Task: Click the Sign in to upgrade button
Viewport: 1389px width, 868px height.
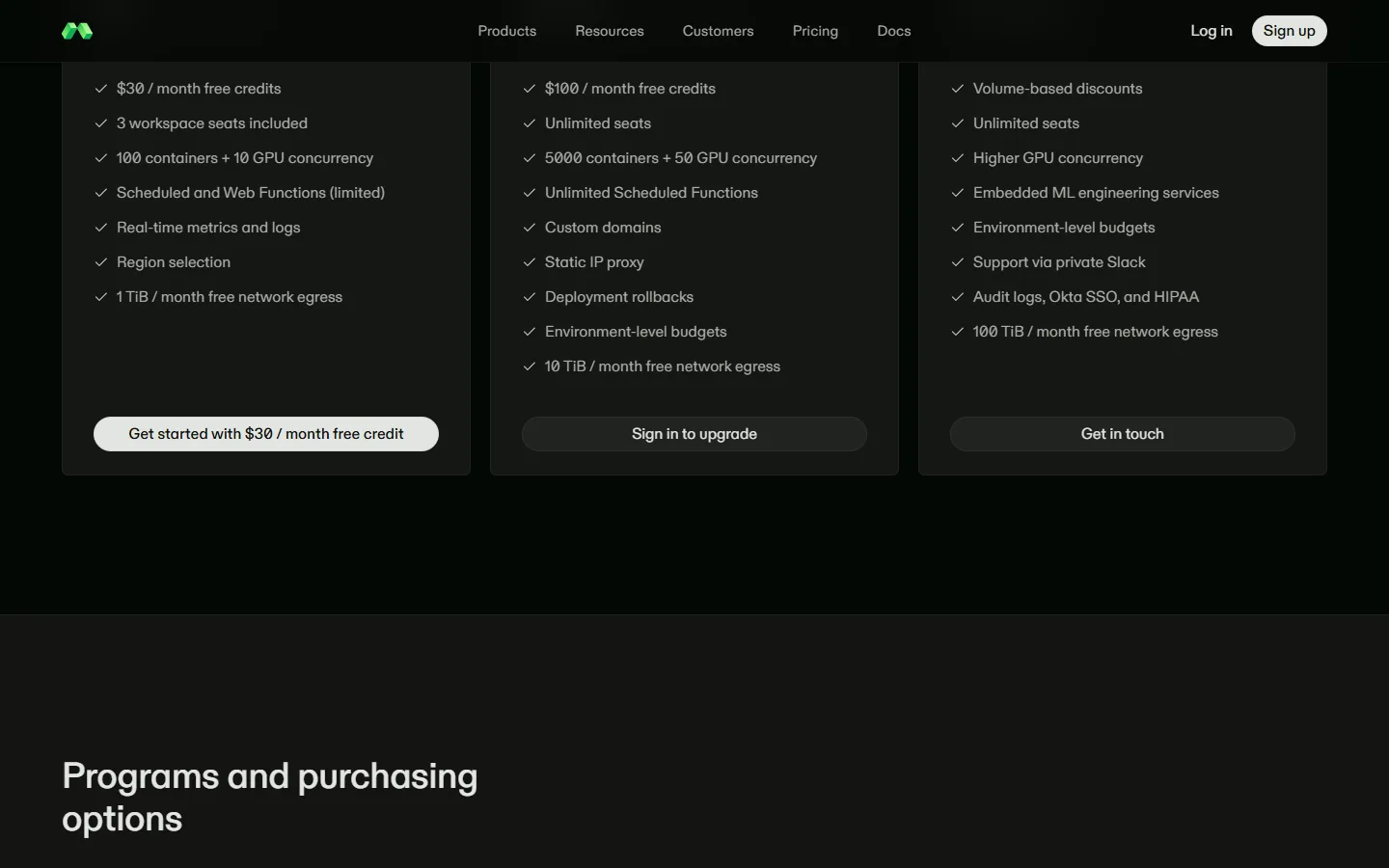Action: coord(694,434)
